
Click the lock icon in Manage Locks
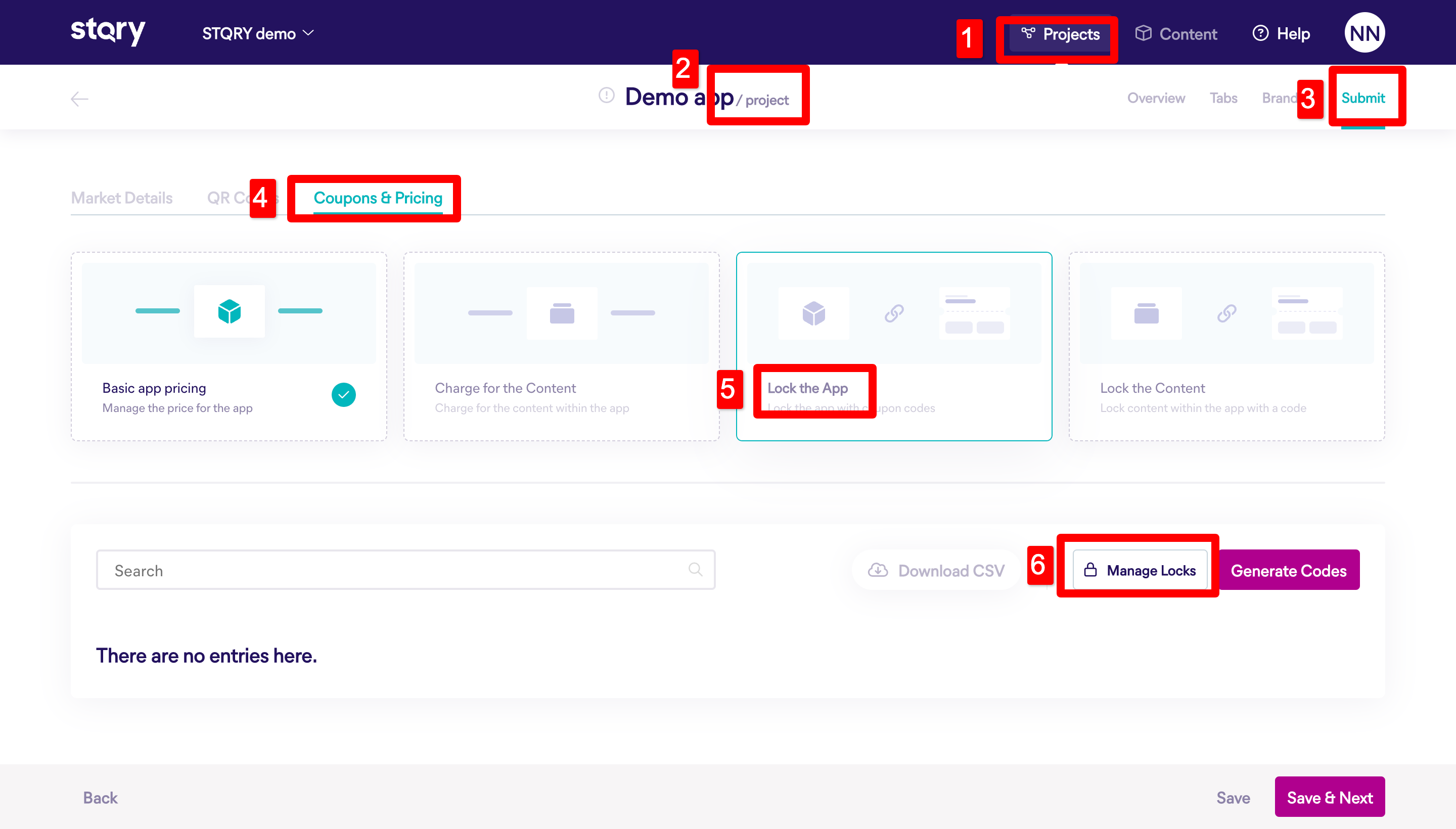1090,570
